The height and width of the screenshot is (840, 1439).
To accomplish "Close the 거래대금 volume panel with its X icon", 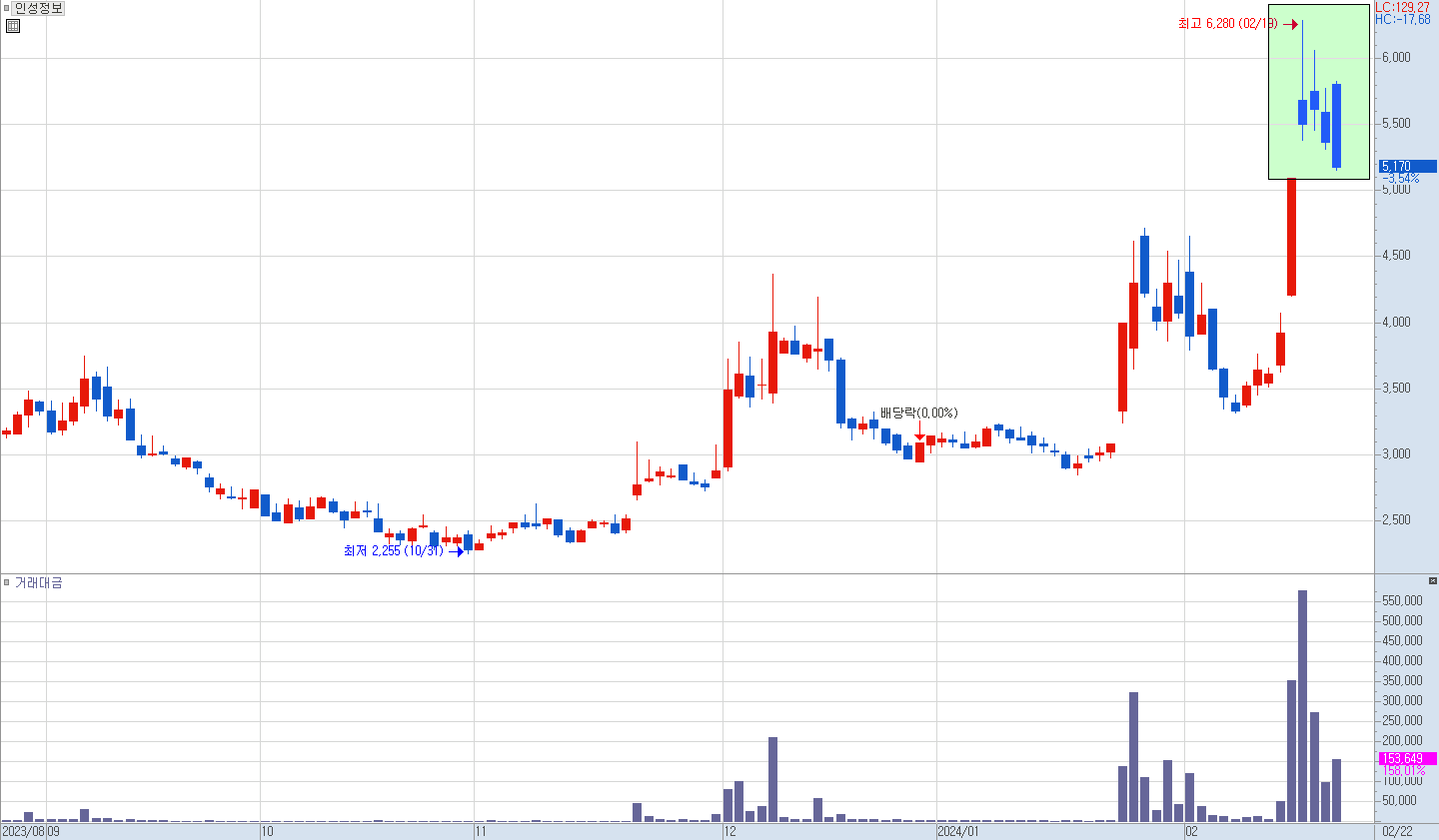I will pyautogui.click(x=1432, y=580).
